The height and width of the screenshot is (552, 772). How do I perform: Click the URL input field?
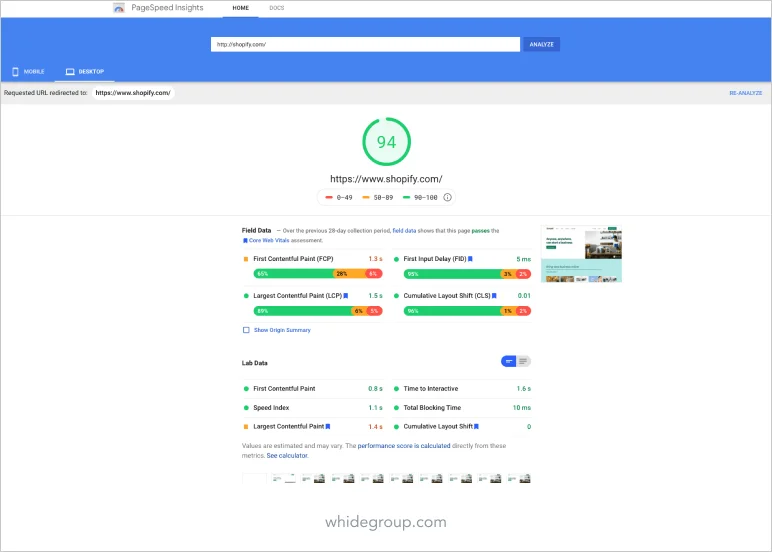pyautogui.click(x=365, y=44)
